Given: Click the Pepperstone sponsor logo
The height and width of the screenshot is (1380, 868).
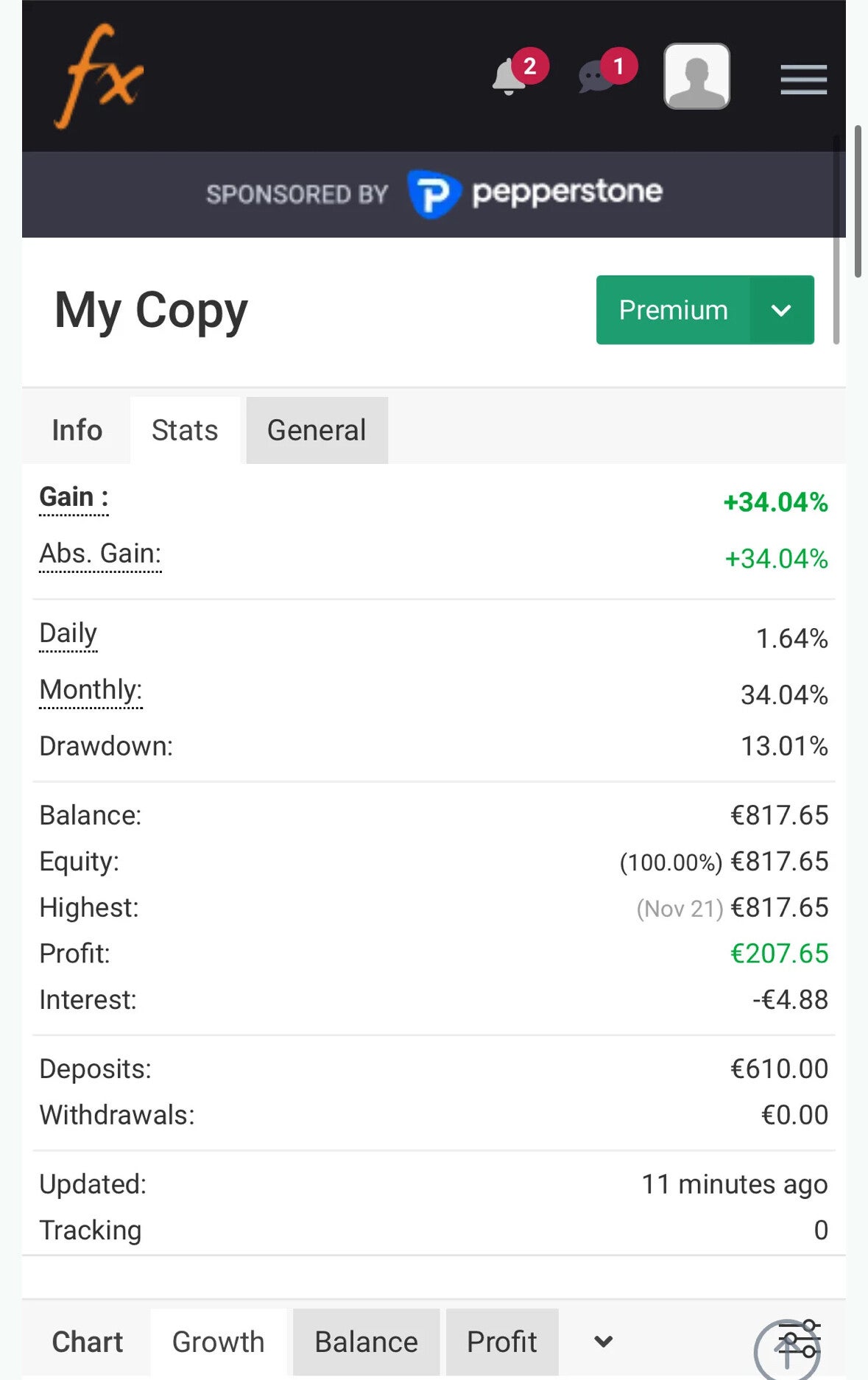Looking at the screenshot, I should (535, 194).
